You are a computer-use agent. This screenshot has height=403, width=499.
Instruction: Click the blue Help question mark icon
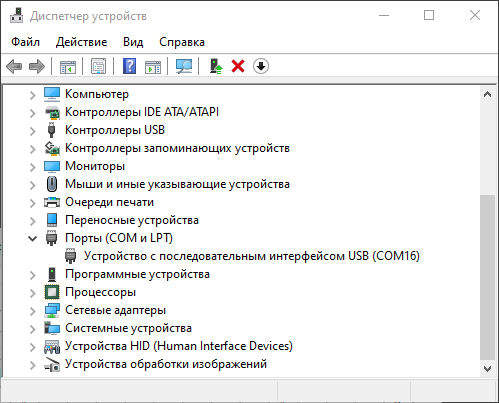(x=129, y=66)
